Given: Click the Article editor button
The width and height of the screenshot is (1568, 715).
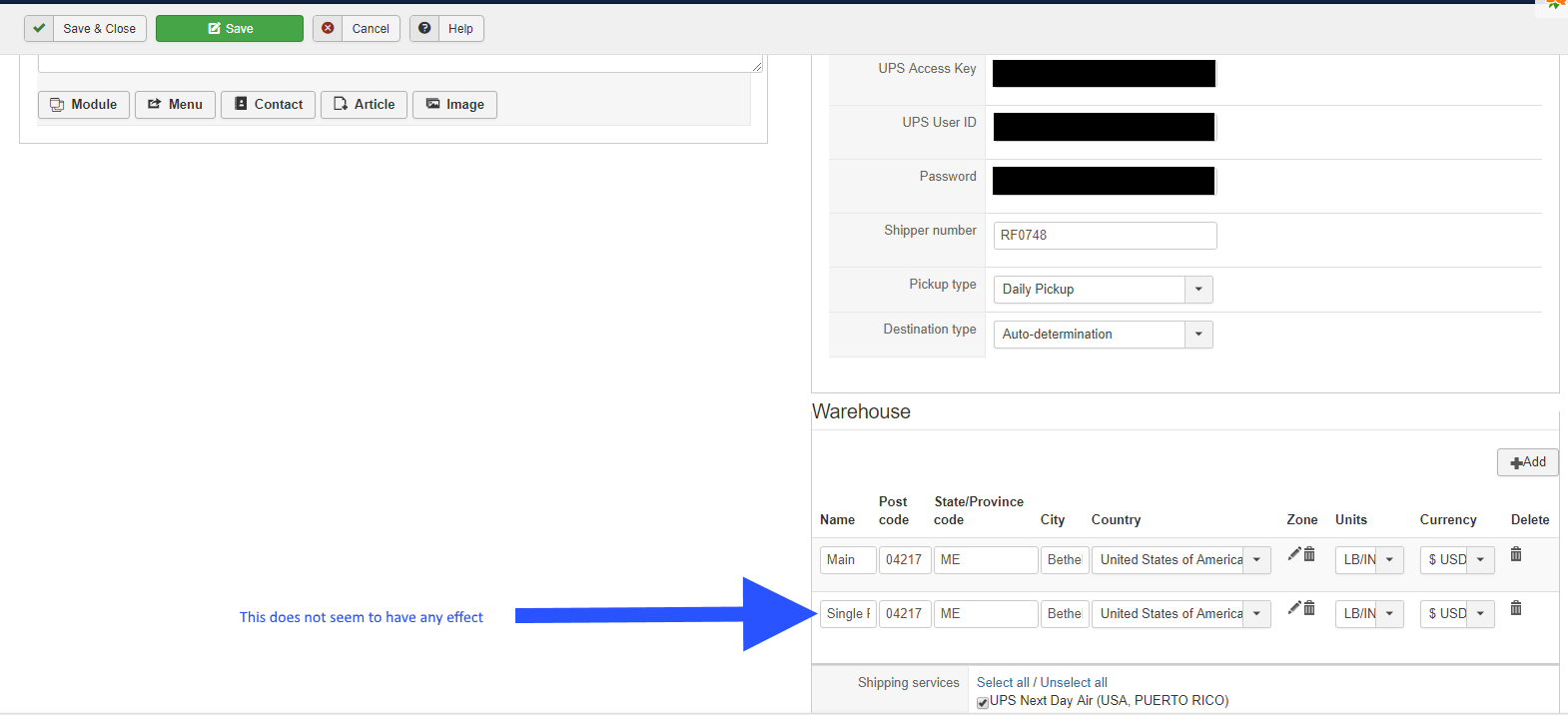Looking at the screenshot, I should click(x=364, y=105).
